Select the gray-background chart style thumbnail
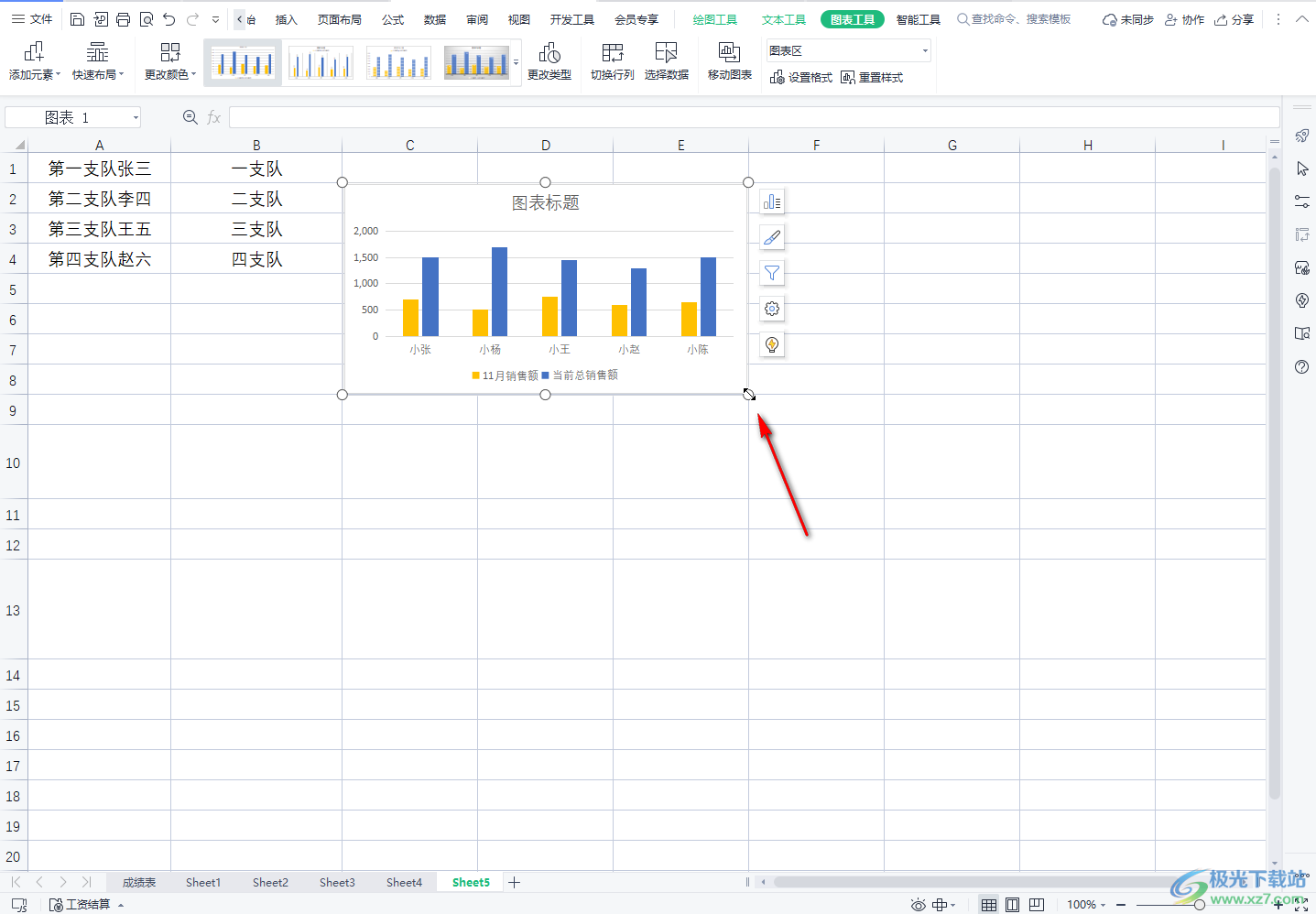1316x914 pixels. pyautogui.click(x=476, y=62)
